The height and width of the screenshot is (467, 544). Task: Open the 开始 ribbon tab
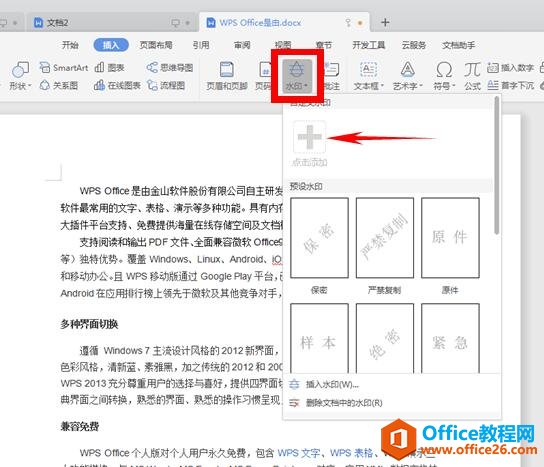[70, 45]
